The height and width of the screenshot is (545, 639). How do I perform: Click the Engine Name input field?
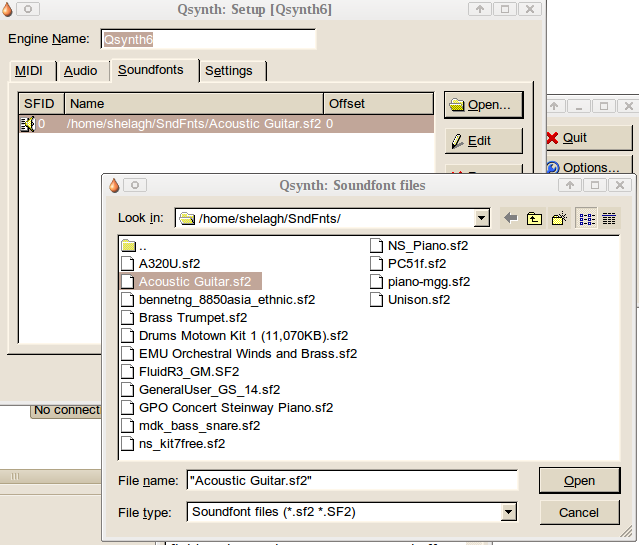tap(208, 39)
